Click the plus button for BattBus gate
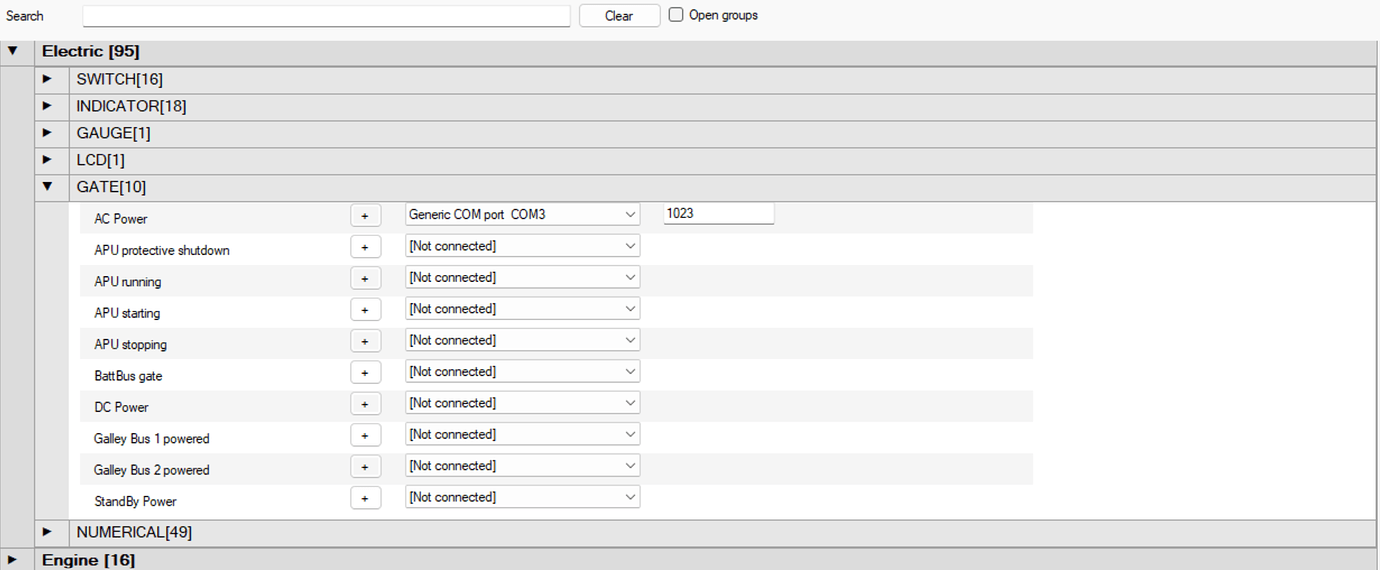The width and height of the screenshot is (1380, 570). coord(365,372)
